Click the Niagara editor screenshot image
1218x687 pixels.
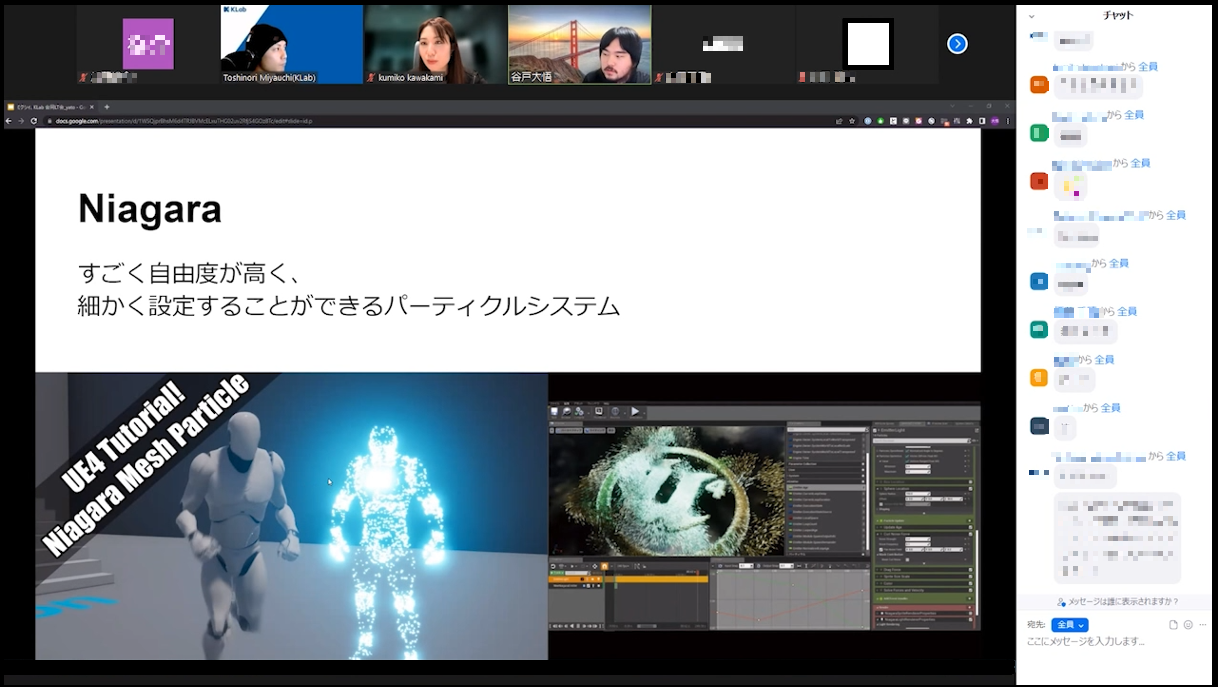764,516
